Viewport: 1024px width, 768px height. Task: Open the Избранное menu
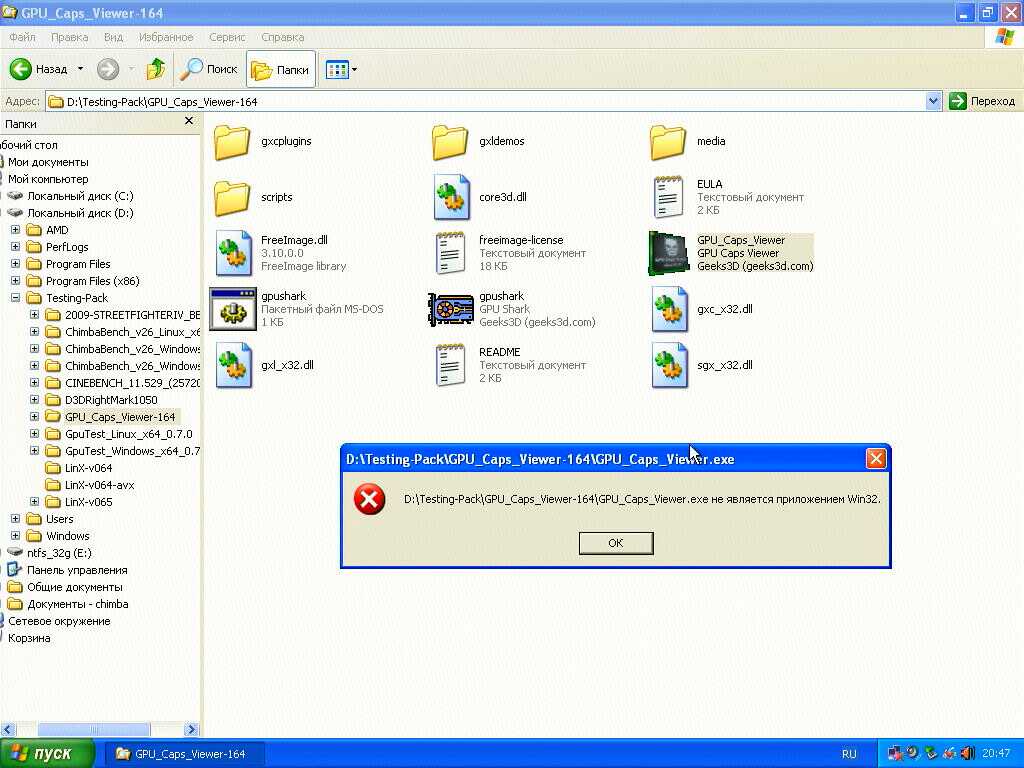coord(166,37)
